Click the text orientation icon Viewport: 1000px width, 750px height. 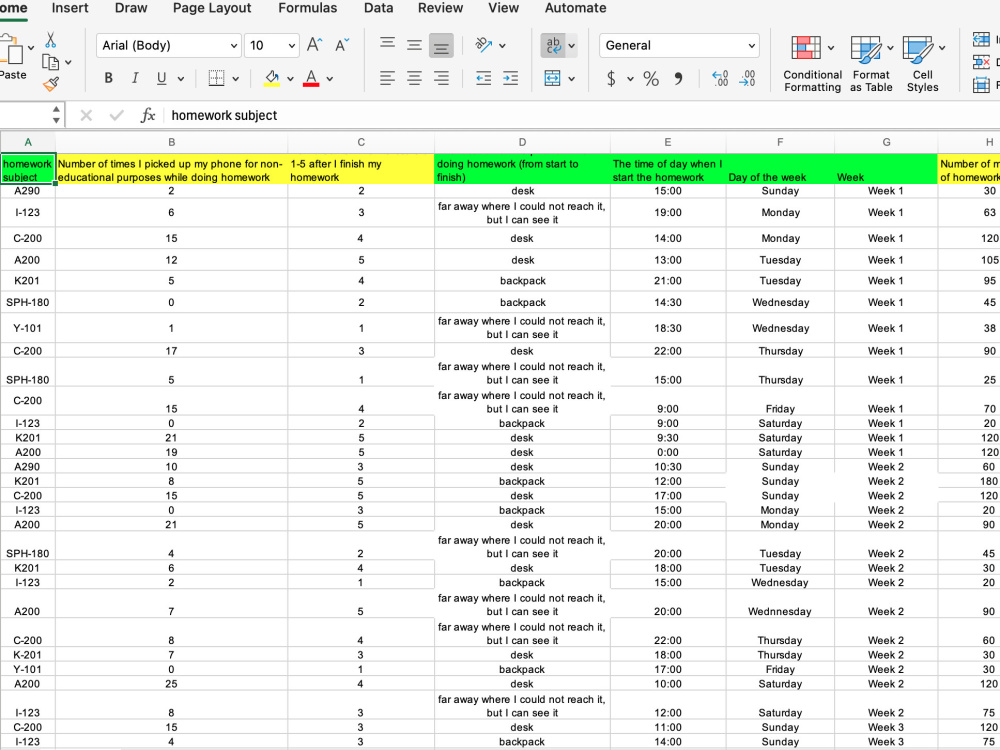[483, 45]
